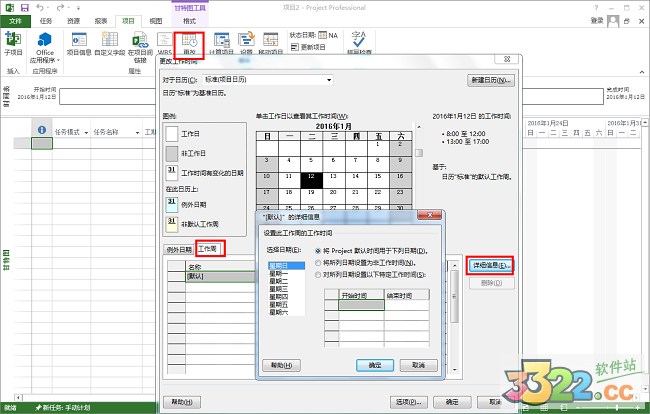
Task: Click the 更新项目 update project icon
Action: click(x=295, y=47)
